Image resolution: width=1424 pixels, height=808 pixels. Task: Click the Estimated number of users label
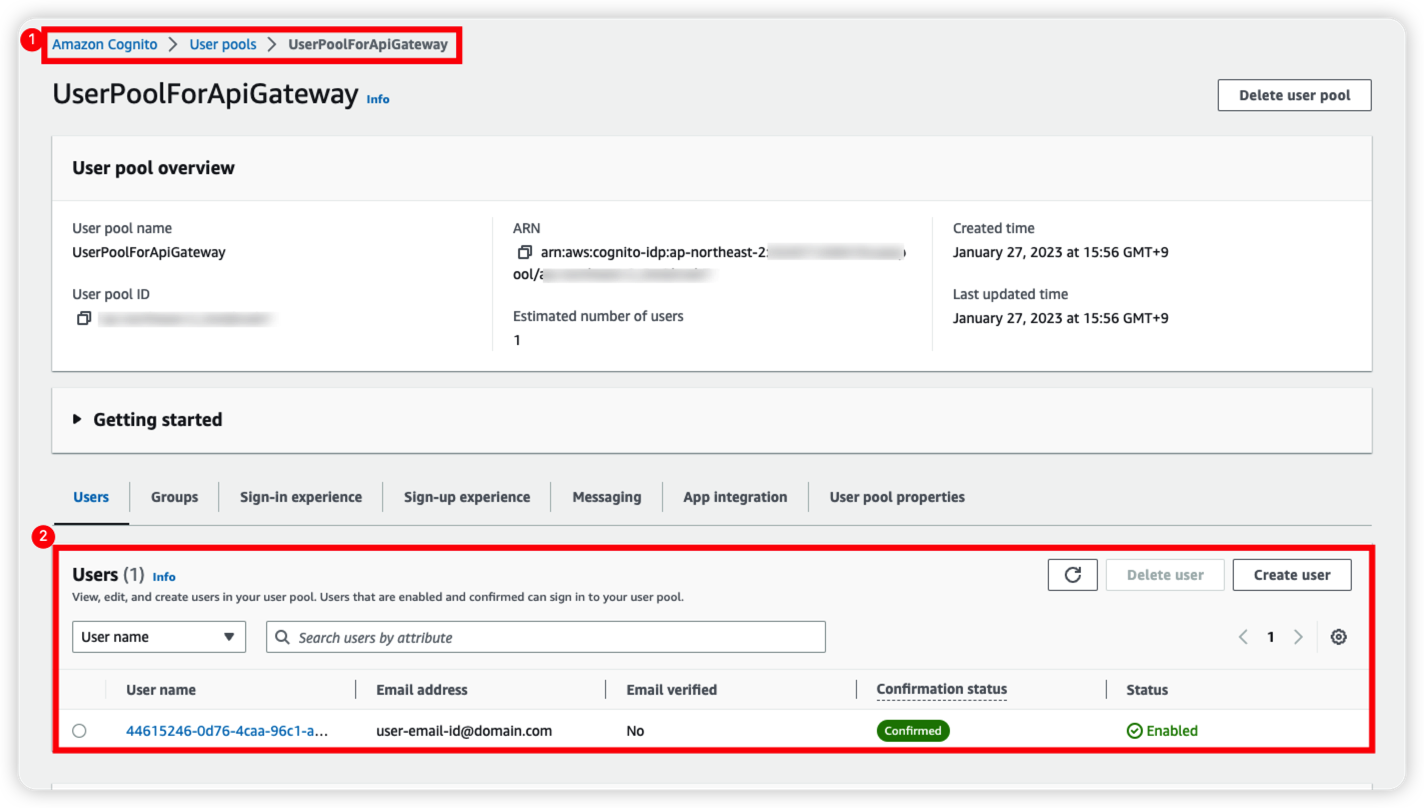tap(598, 316)
